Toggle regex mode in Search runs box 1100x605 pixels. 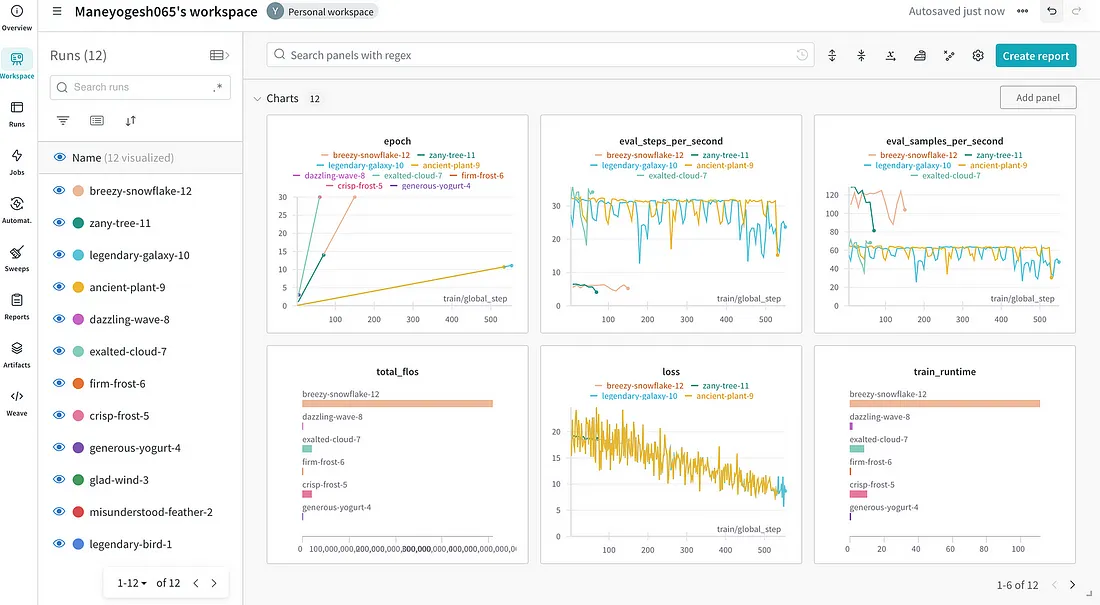(218, 87)
